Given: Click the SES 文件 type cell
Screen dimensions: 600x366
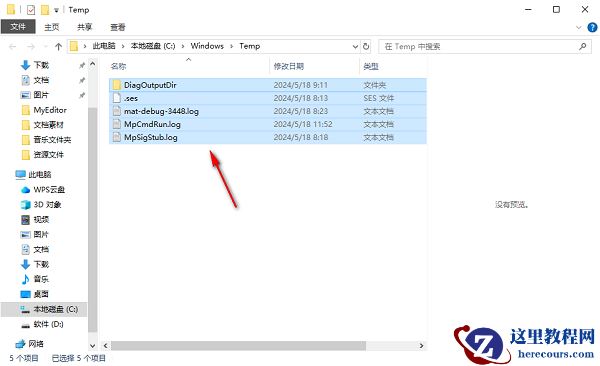Looking at the screenshot, I should 378,98.
